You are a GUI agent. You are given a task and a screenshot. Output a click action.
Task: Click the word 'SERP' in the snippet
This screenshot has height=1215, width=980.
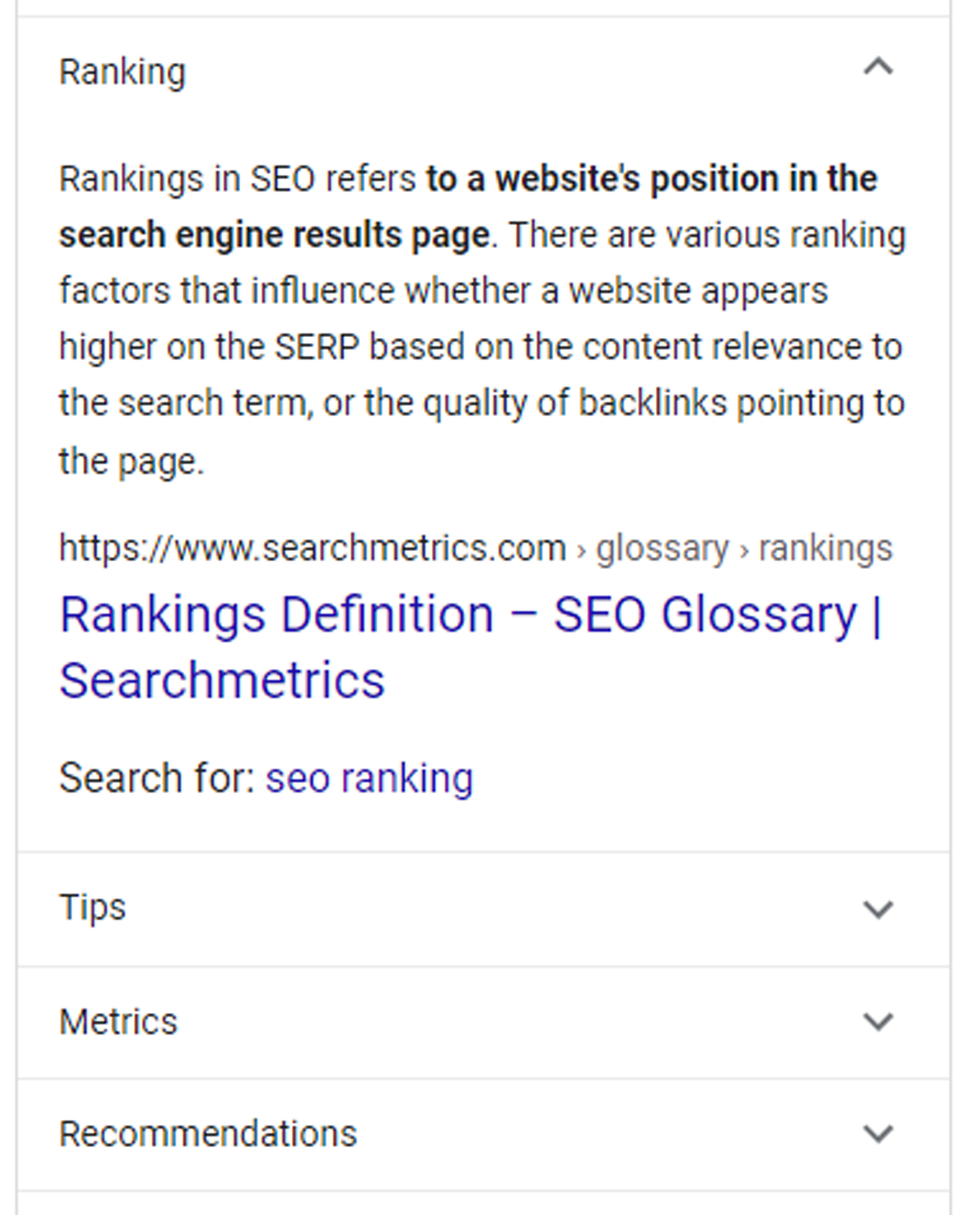(x=317, y=347)
